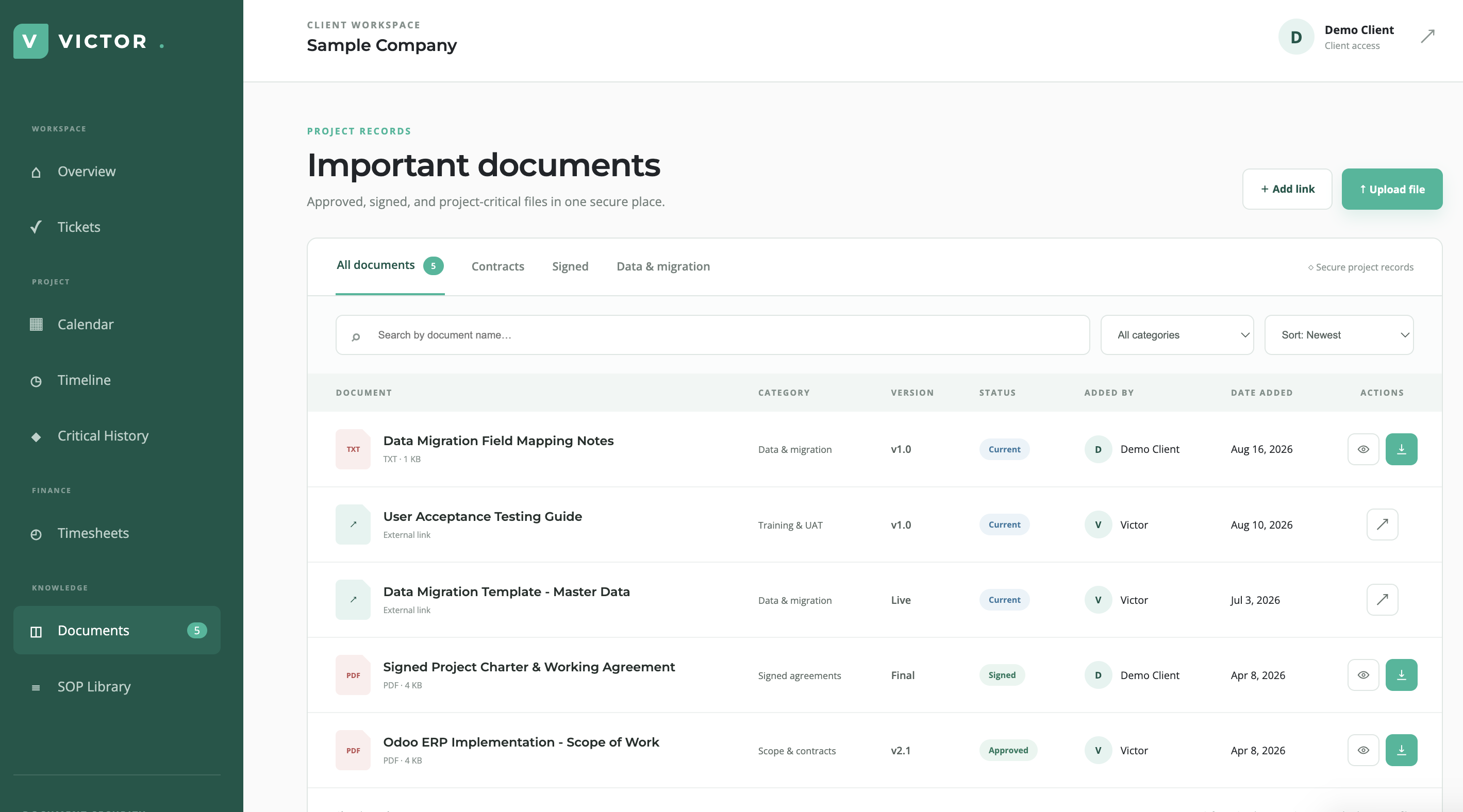Open the Sort: Newest dropdown
Screen dimensions: 1463x812
point(1339,335)
